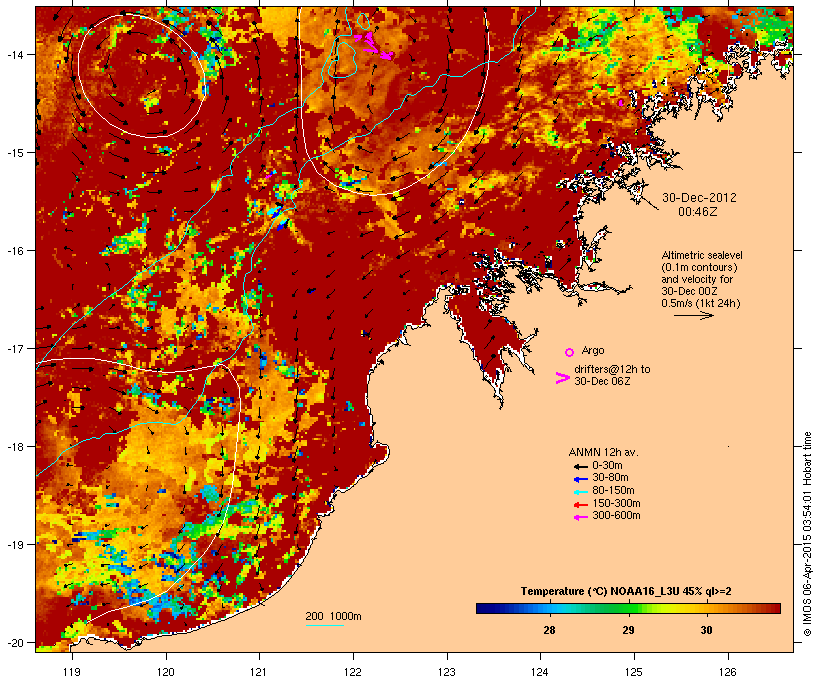The height and width of the screenshot is (680, 820).
Task: Click the 0.5m/s velocity scale arrow
Action: click(694, 315)
